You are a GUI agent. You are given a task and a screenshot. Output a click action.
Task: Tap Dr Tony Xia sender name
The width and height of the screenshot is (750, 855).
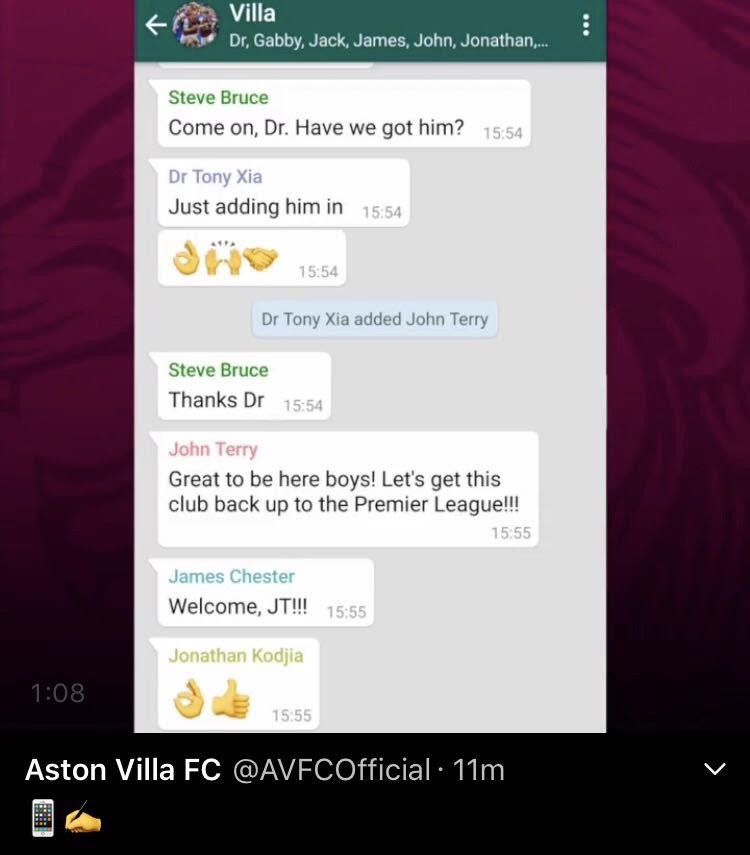(215, 177)
